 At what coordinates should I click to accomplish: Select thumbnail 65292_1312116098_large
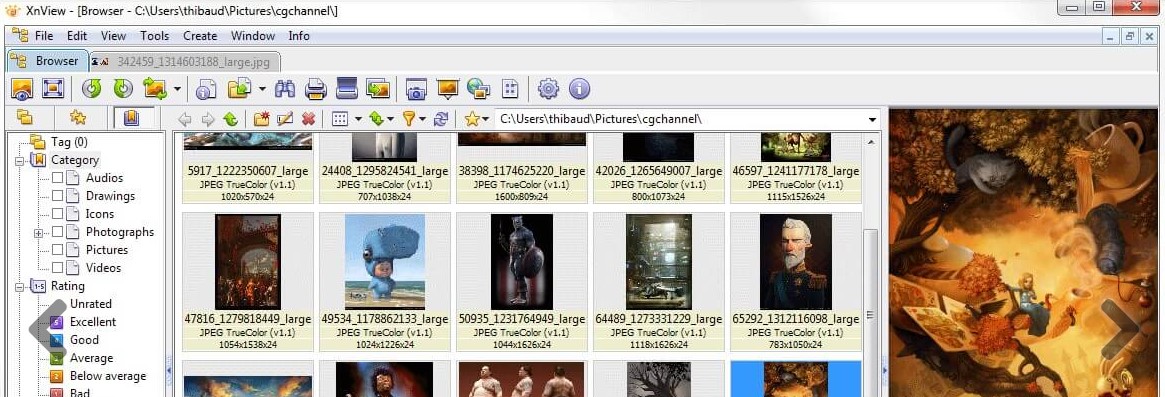coord(796,282)
